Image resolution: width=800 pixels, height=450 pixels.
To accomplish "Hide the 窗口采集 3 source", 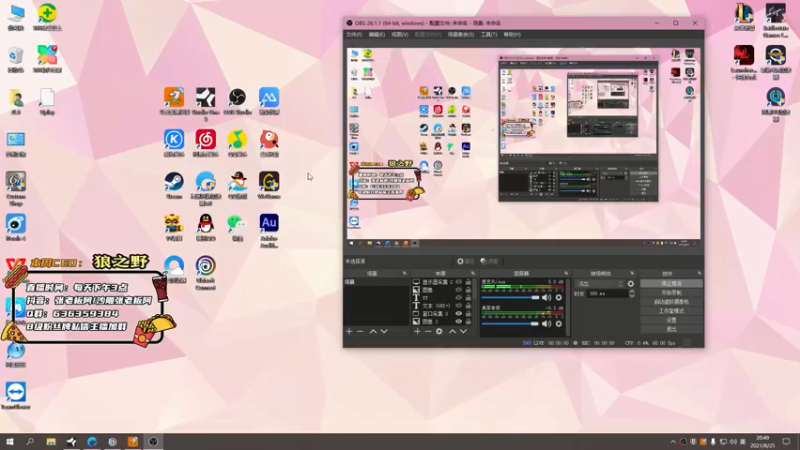I will click(x=459, y=314).
